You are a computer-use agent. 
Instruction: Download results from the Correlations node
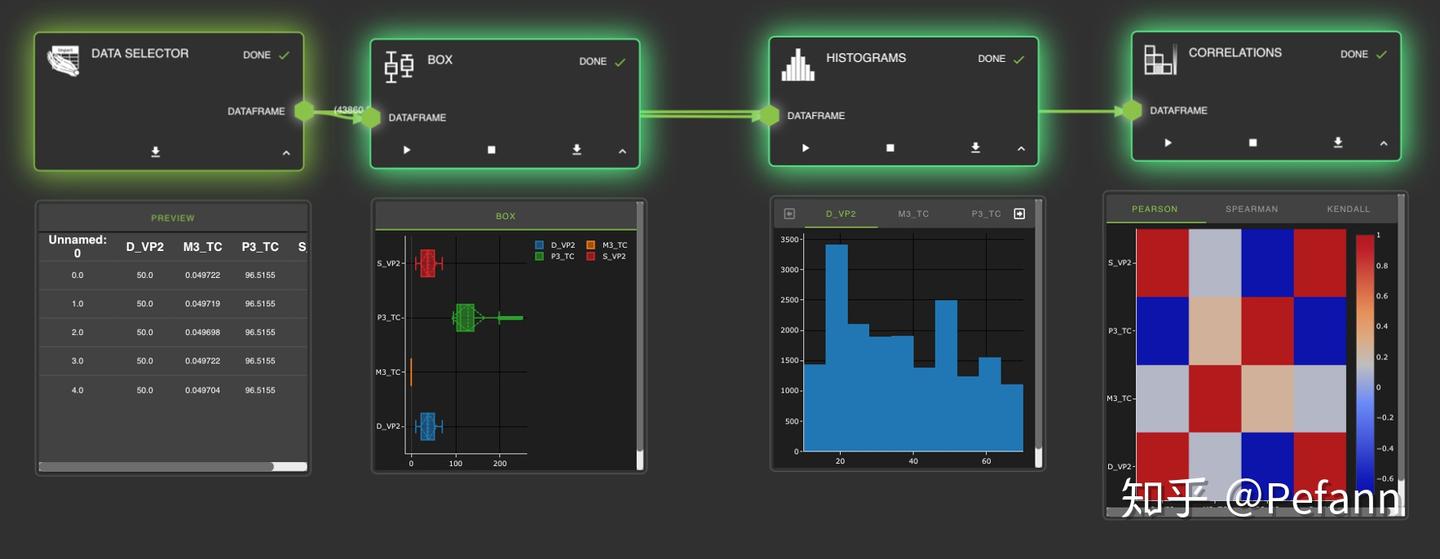1338,143
